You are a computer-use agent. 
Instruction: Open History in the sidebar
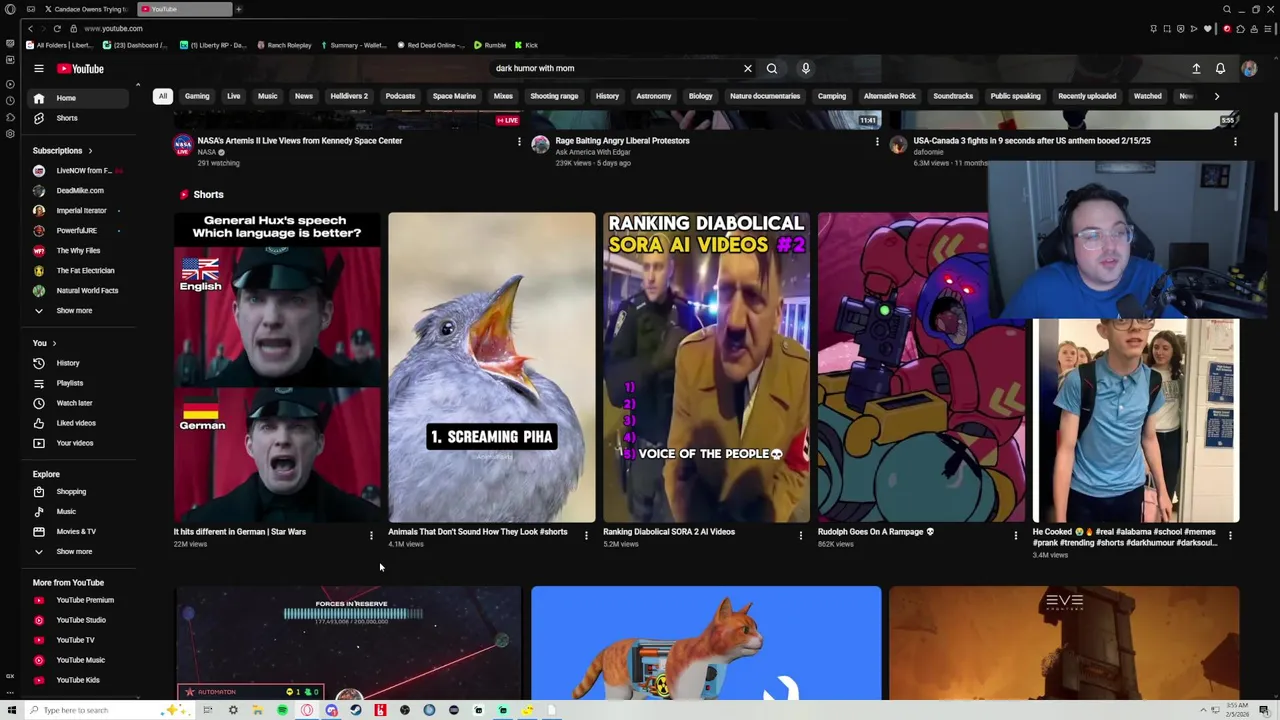coord(78,363)
